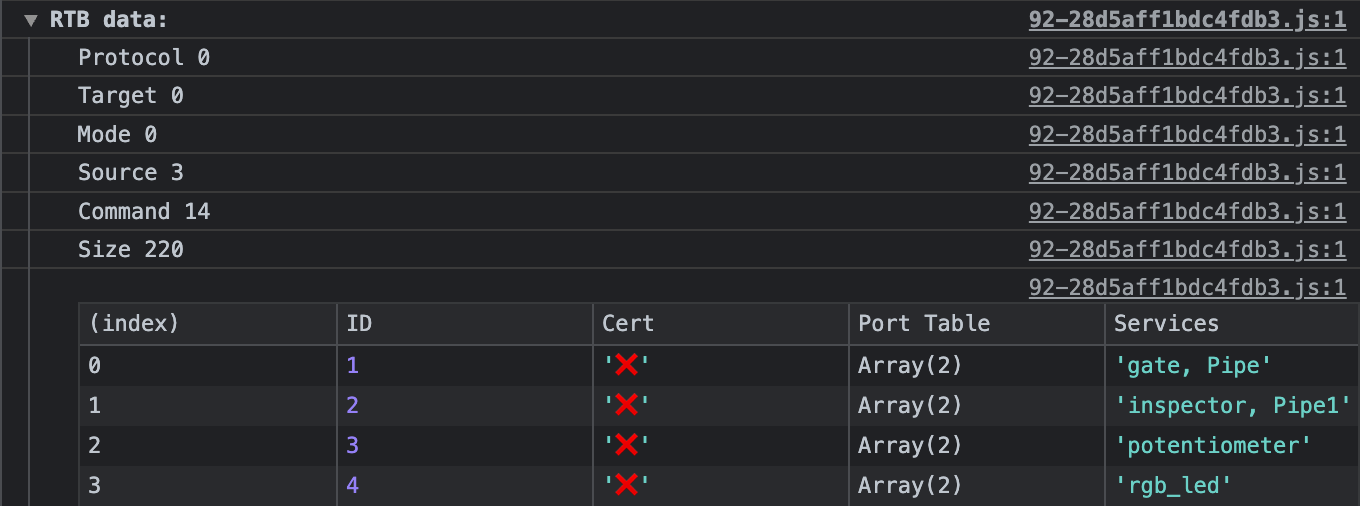Sort table by Services column header
1360x506 pixels.
coord(1166,324)
